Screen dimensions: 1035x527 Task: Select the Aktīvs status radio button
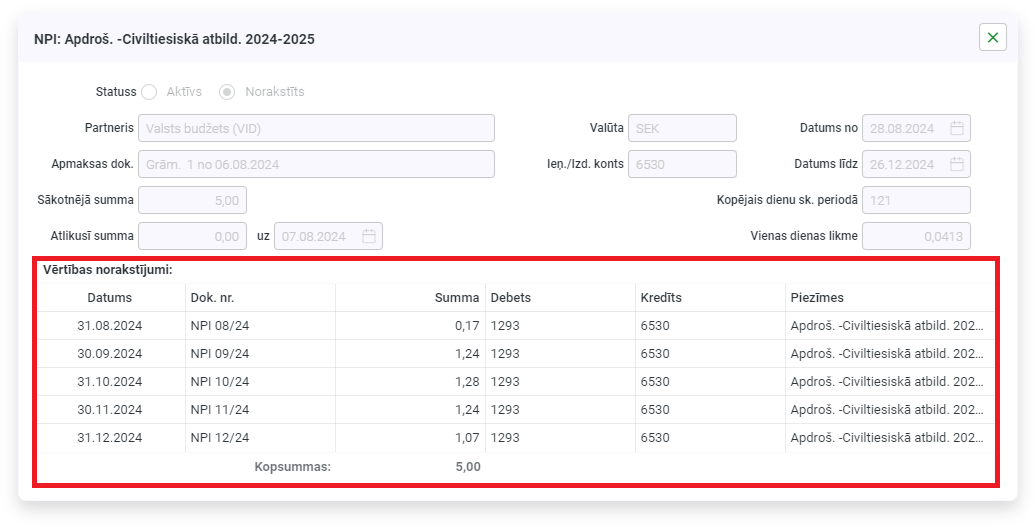[149, 92]
